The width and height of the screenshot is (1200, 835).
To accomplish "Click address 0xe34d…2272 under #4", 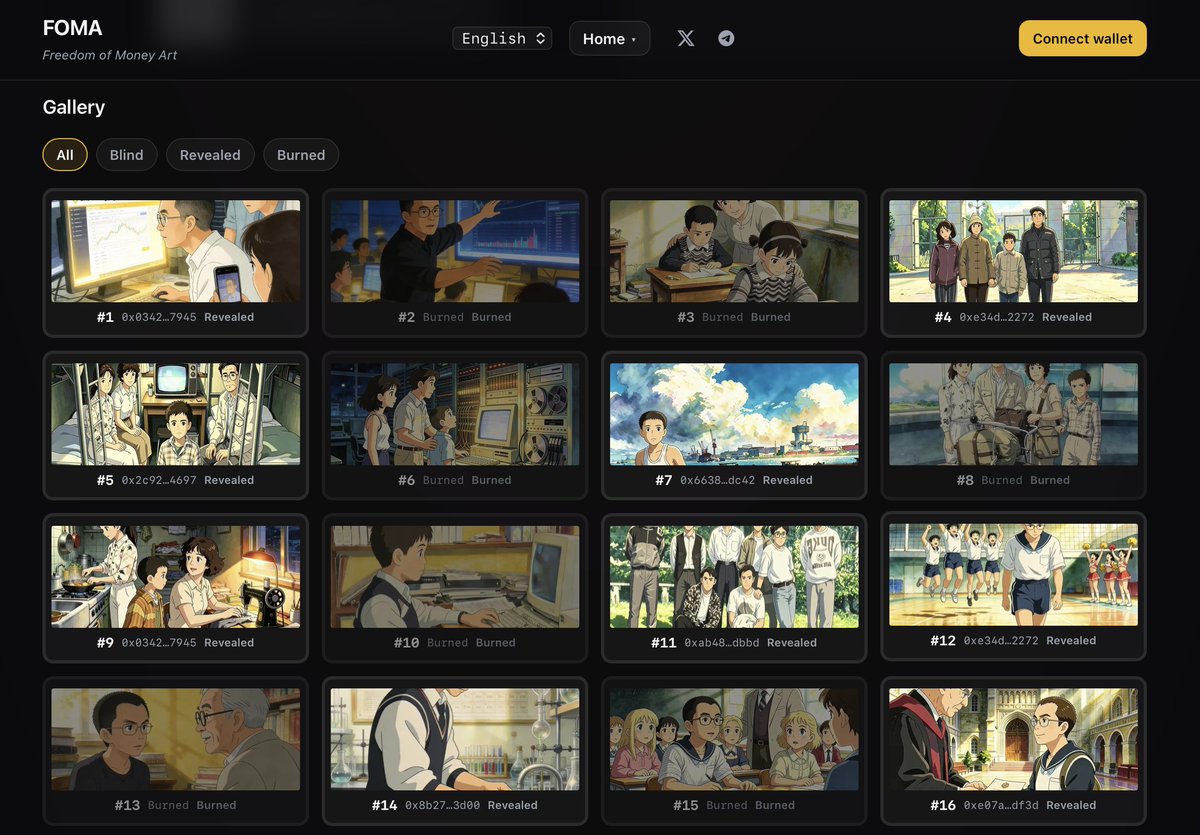I will pyautogui.click(x=997, y=317).
